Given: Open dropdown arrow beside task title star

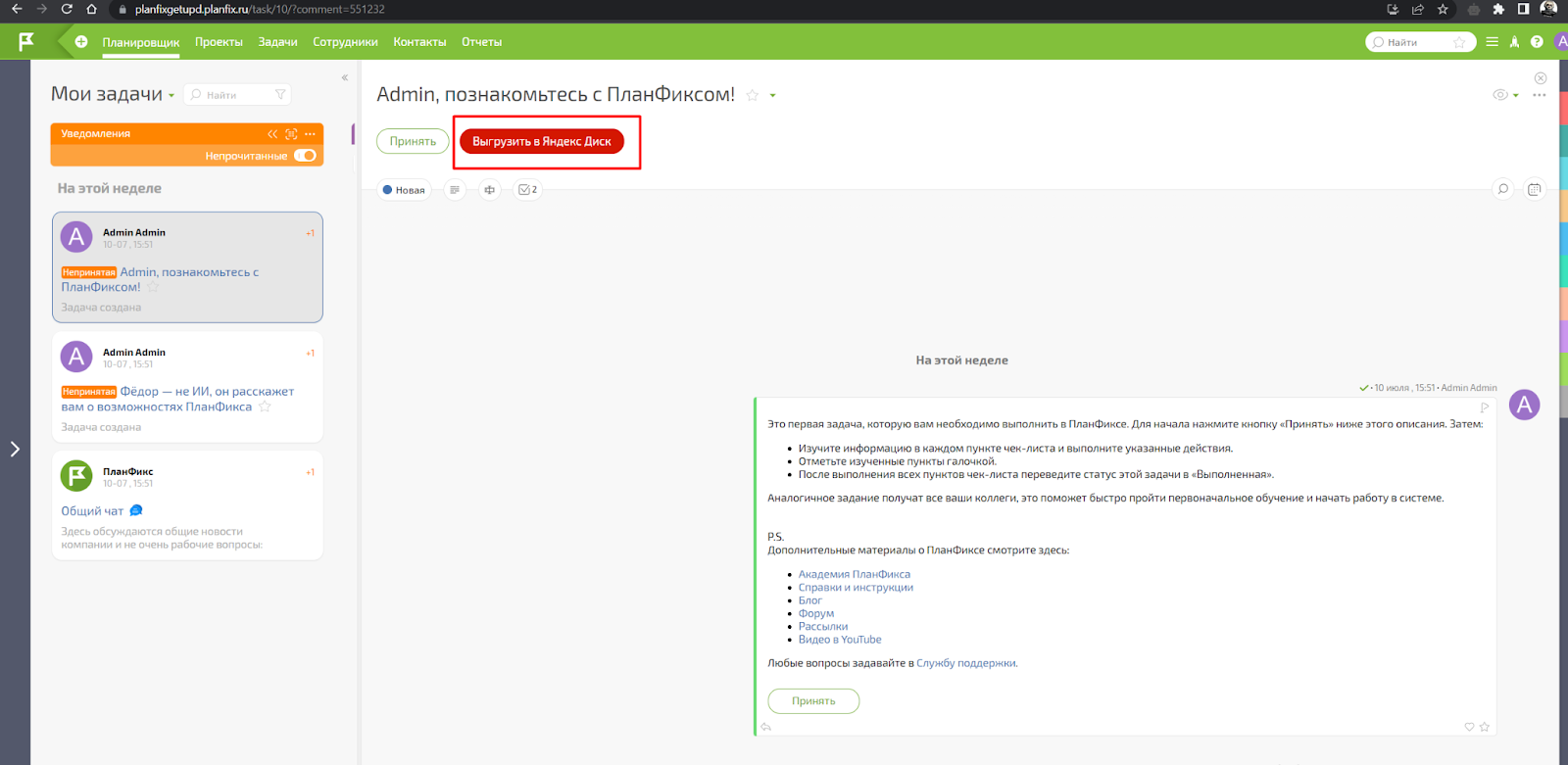Looking at the screenshot, I should click(773, 96).
